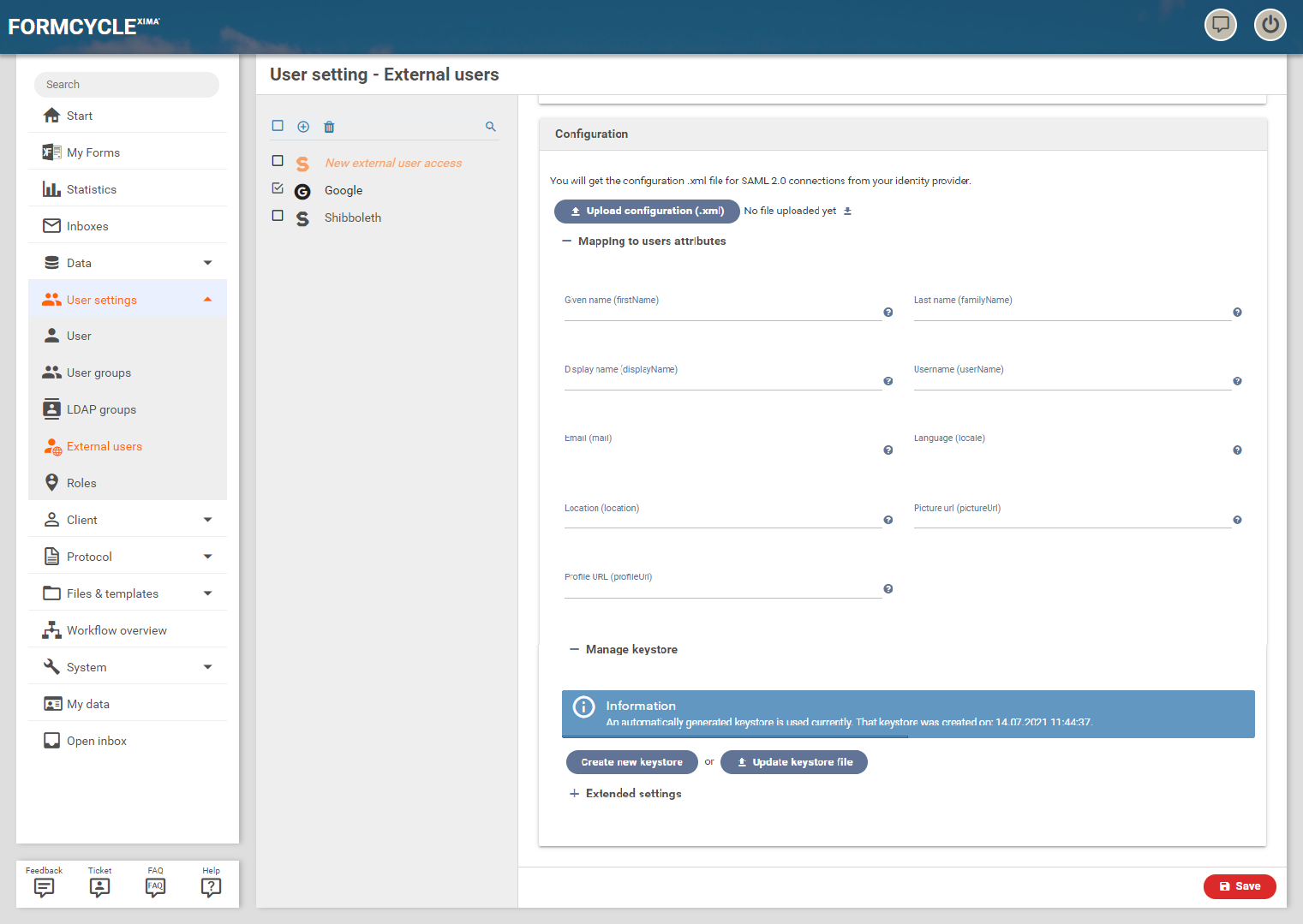This screenshot has height=924, width=1303.
Task: Click the power logout icon in header
Action: [1270, 25]
